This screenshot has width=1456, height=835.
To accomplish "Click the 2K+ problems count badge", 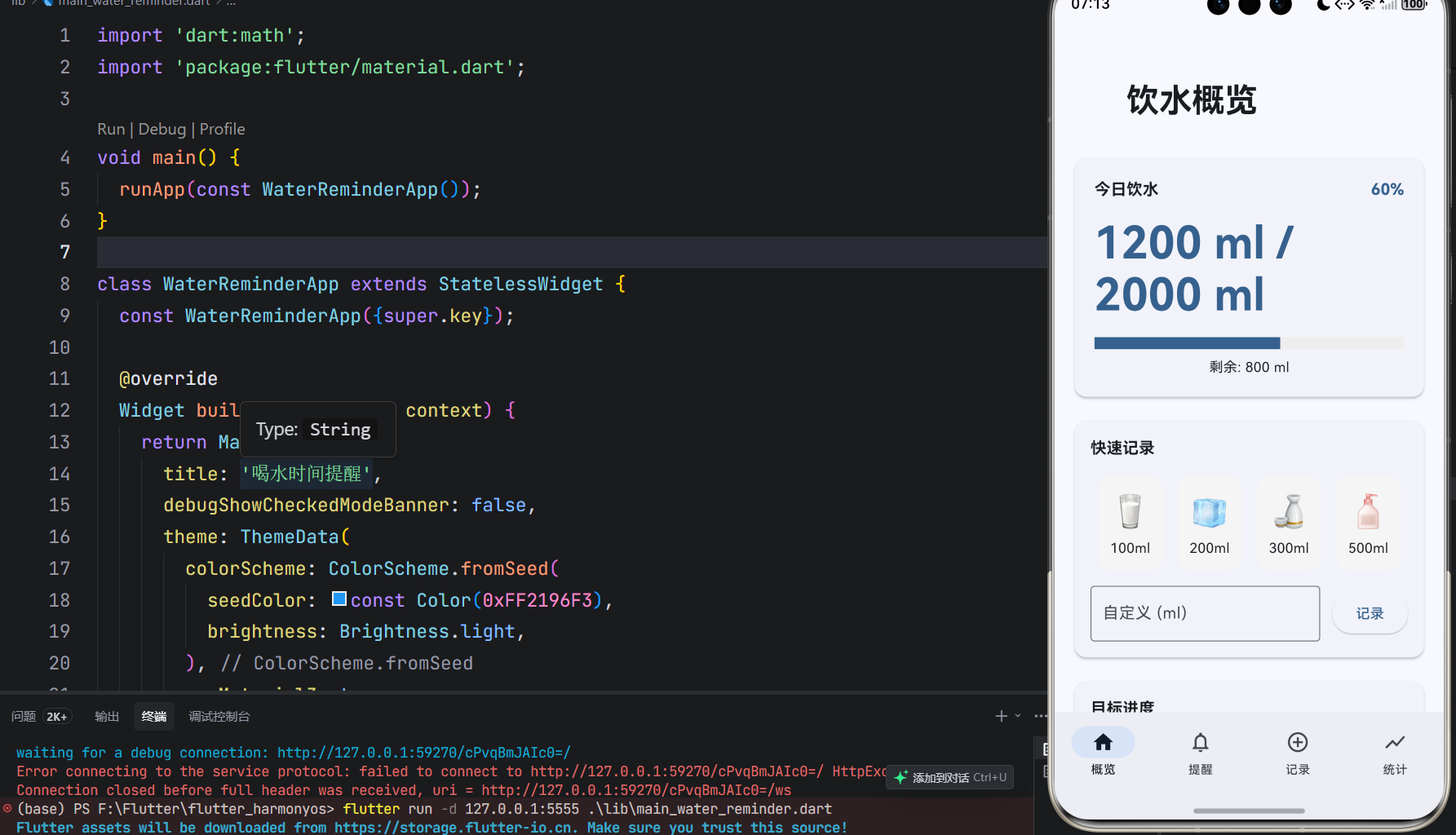I will (57, 716).
